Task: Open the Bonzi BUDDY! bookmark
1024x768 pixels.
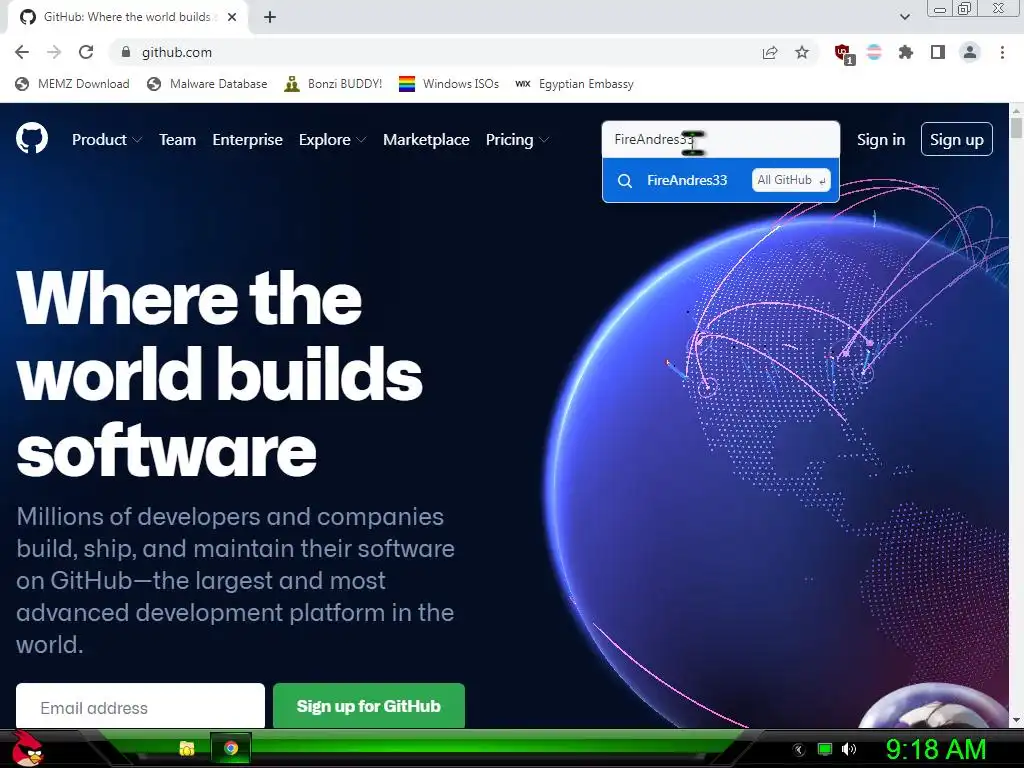Action: point(333,84)
